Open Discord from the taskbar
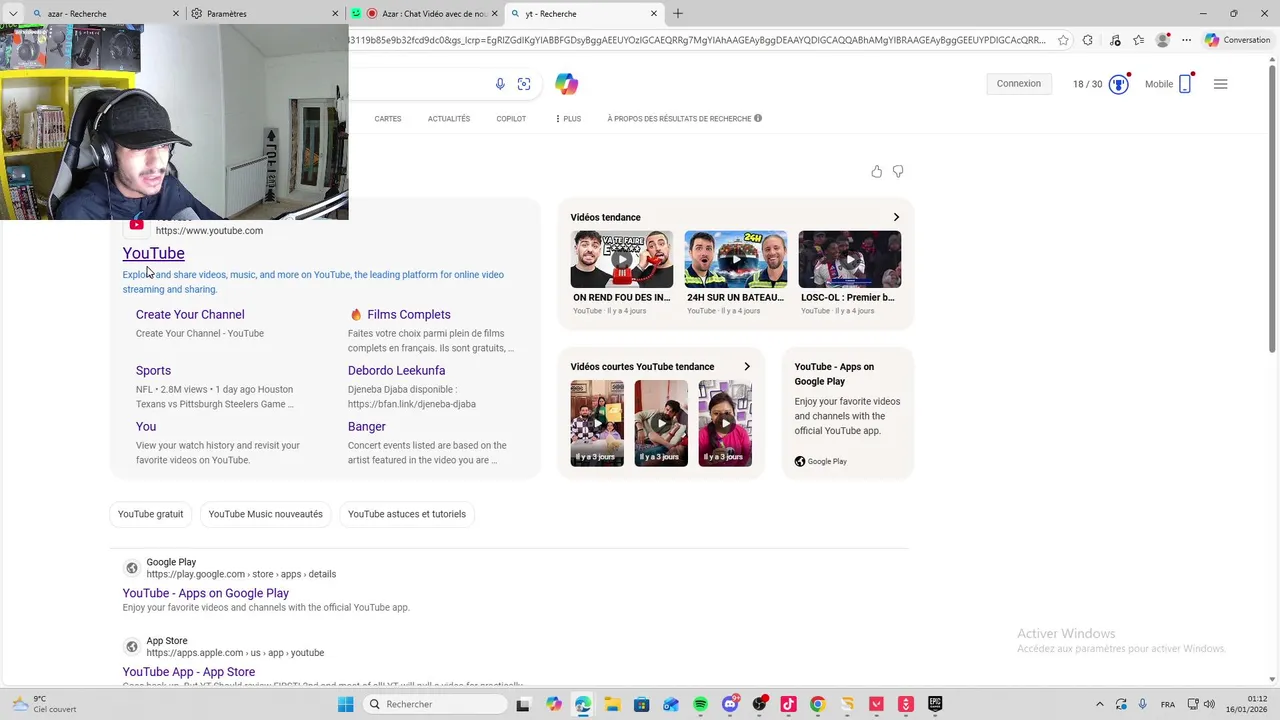 click(730, 704)
